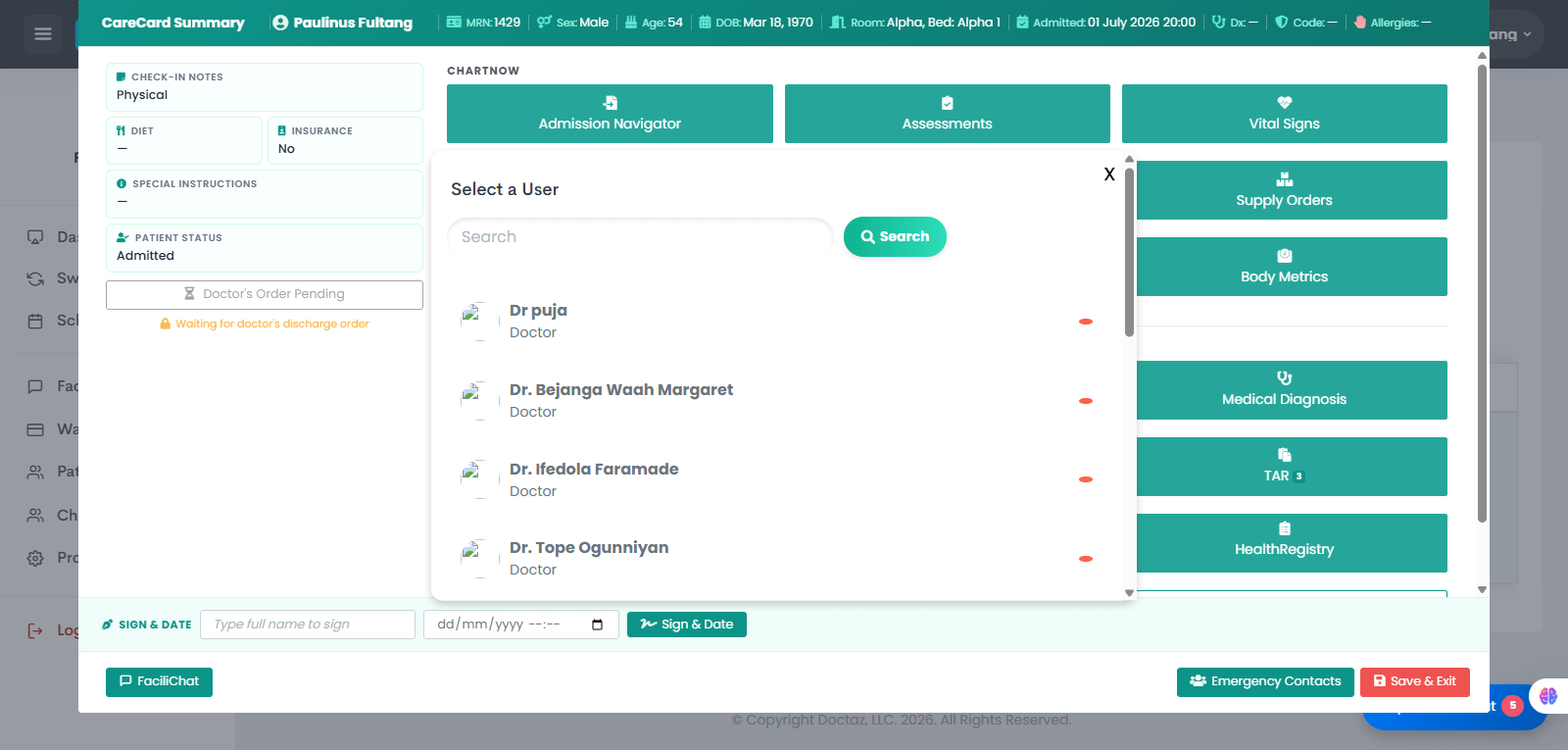Viewport: 1568px width, 750px height.
Task: Click the red notification badge 5
Action: pos(1512,705)
